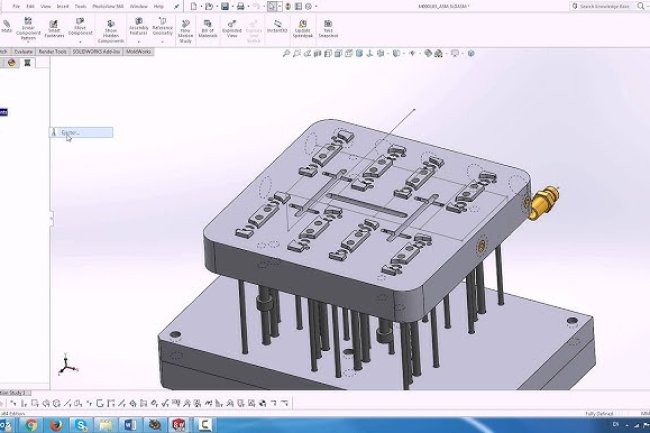Click the Select cursor tool
The image size is (650, 433).
point(272,6)
